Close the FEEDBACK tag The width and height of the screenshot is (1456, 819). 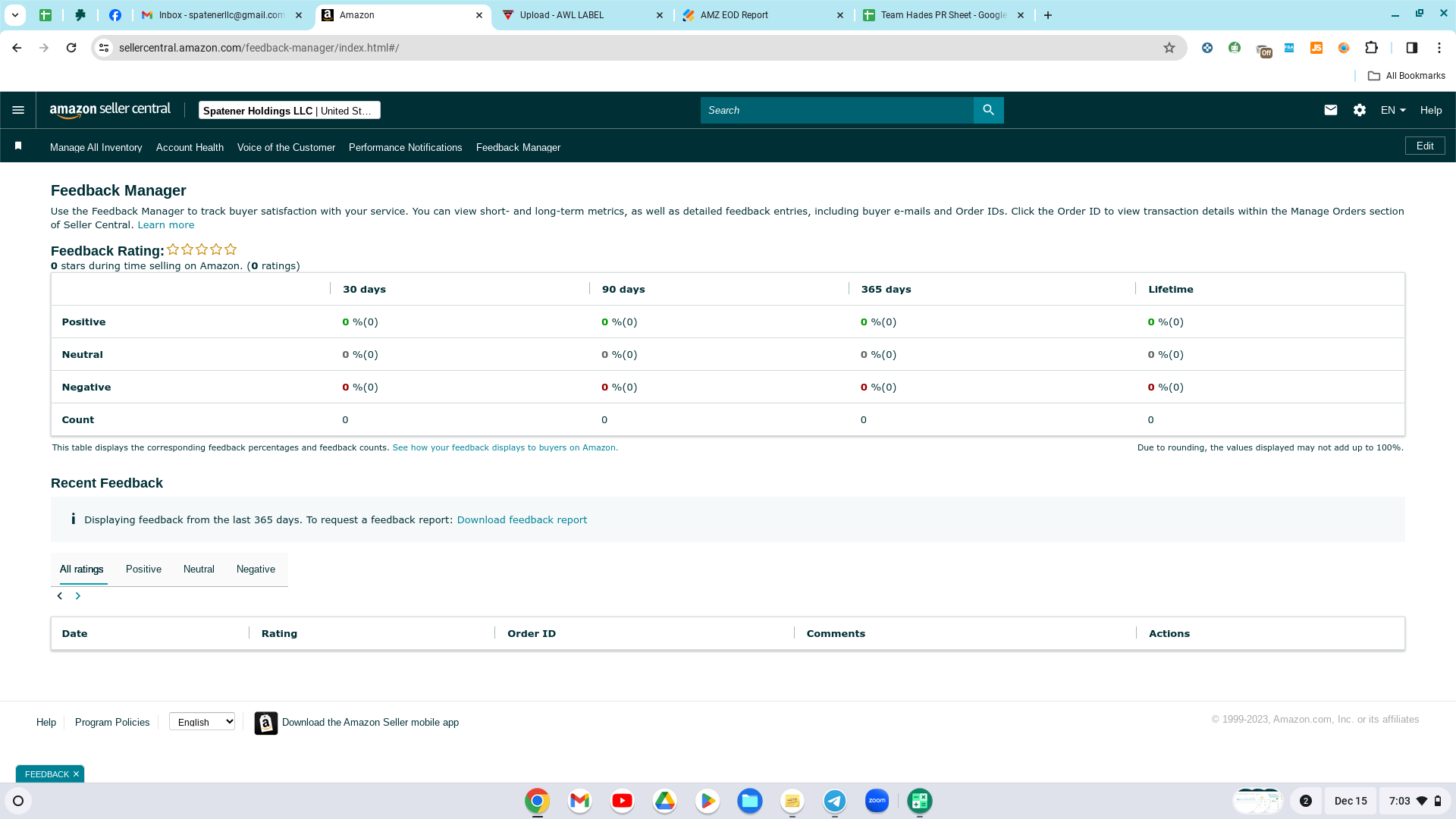click(76, 774)
